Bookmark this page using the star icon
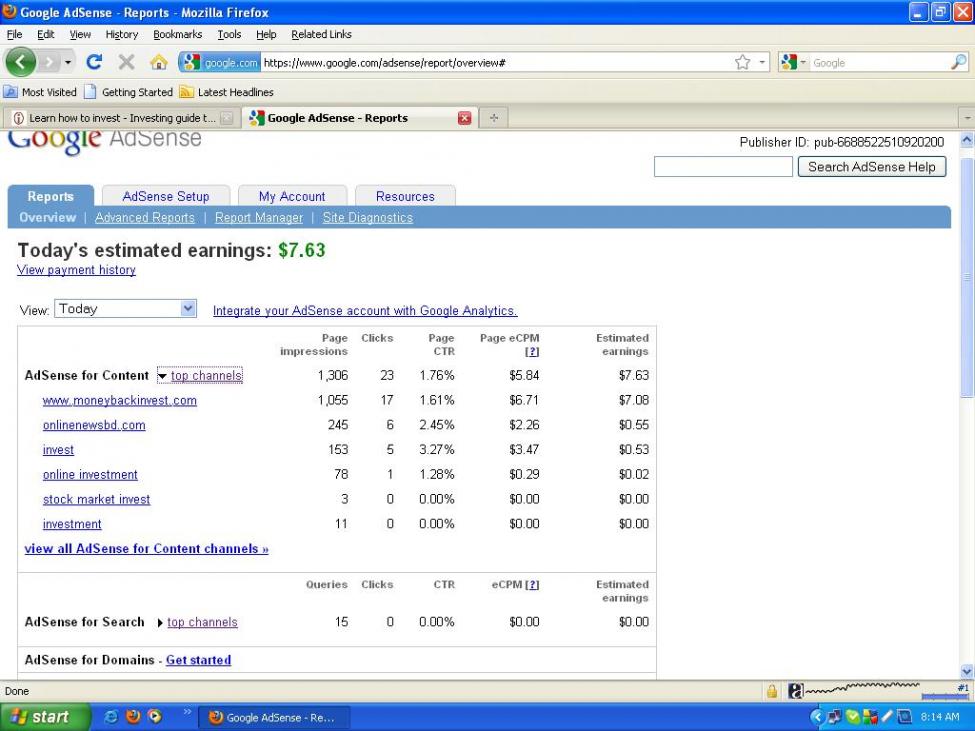 click(x=742, y=62)
